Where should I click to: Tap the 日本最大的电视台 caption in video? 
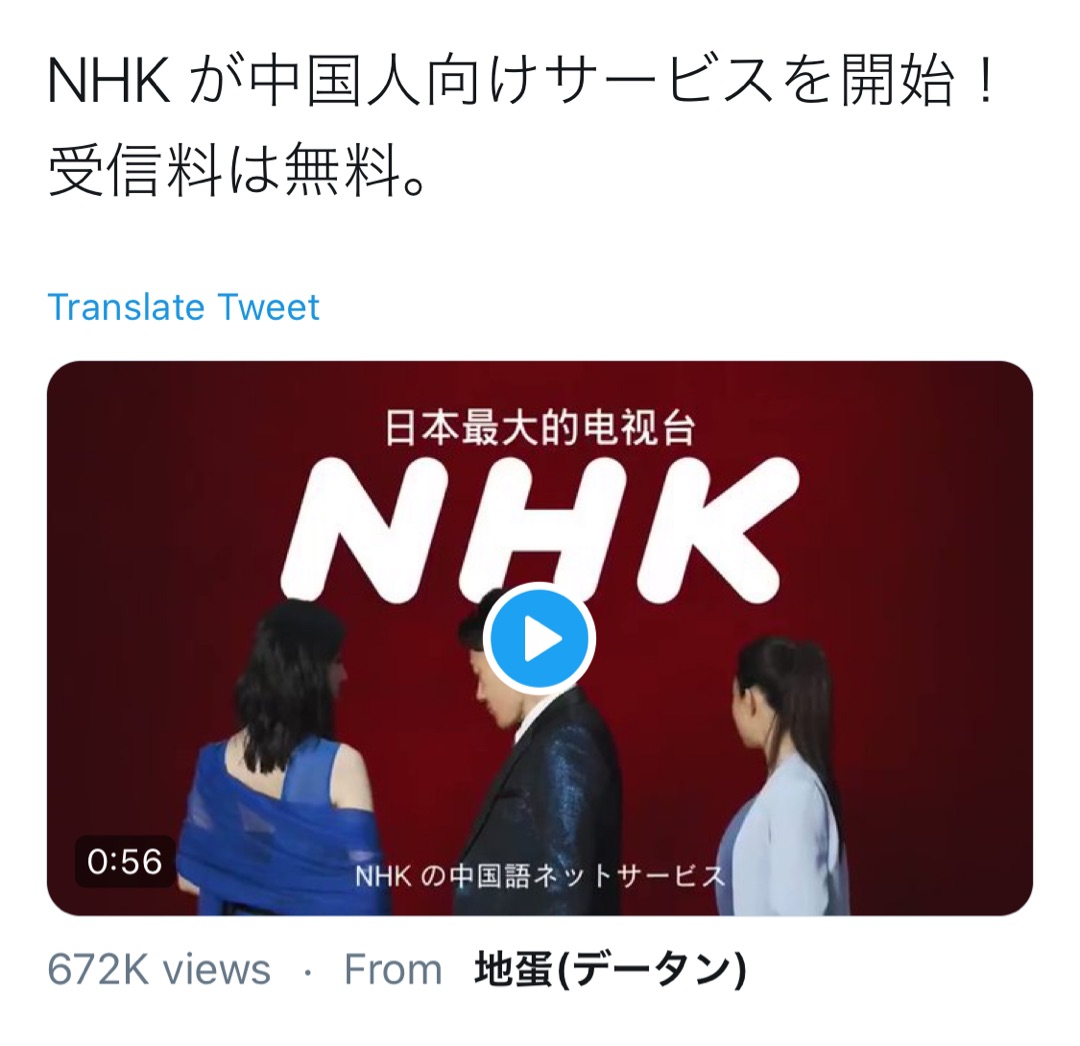pyautogui.click(x=539, y=428)
